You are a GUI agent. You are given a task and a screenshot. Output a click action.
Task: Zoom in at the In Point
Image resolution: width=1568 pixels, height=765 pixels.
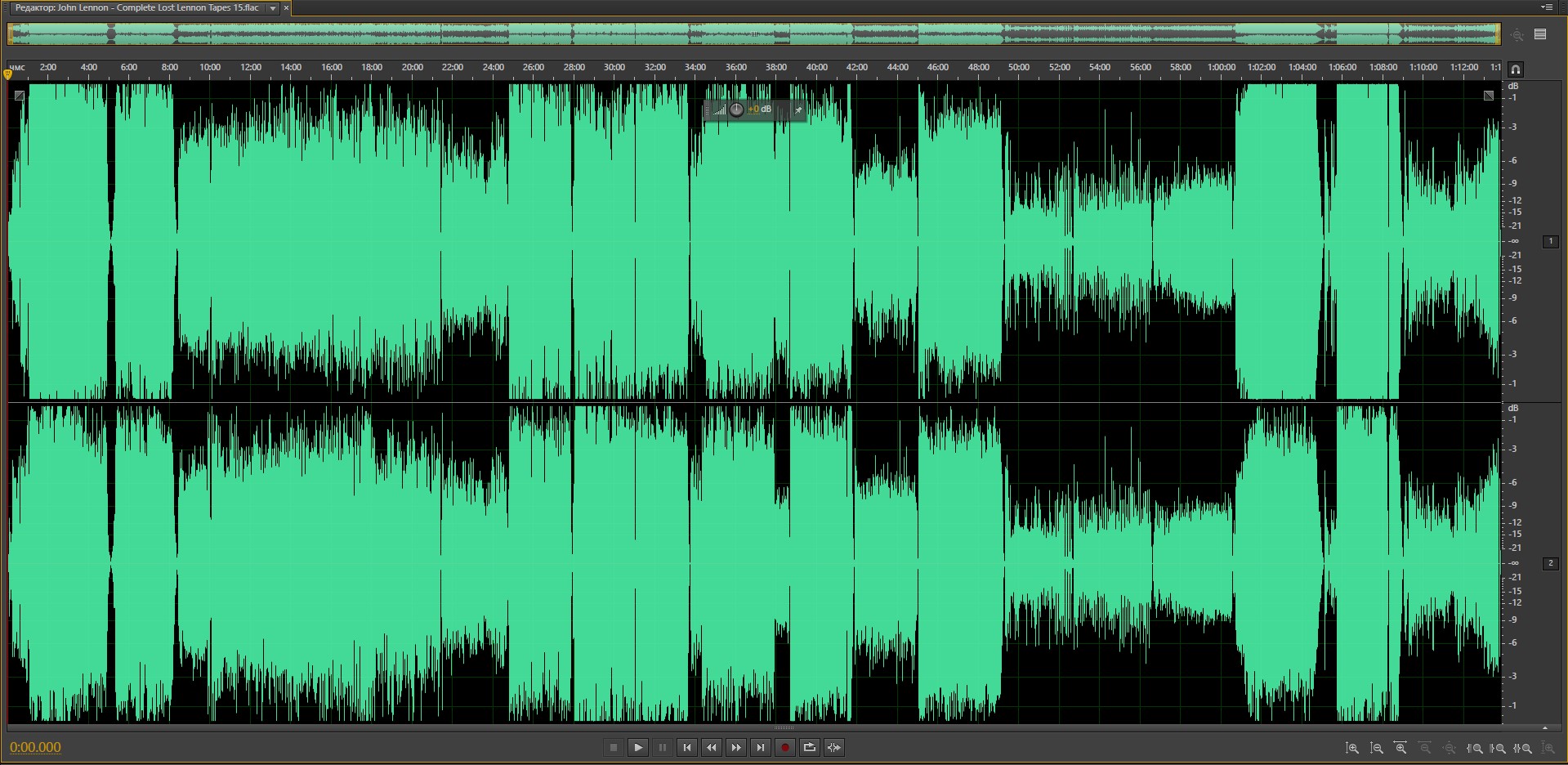tap(1475, 748)
